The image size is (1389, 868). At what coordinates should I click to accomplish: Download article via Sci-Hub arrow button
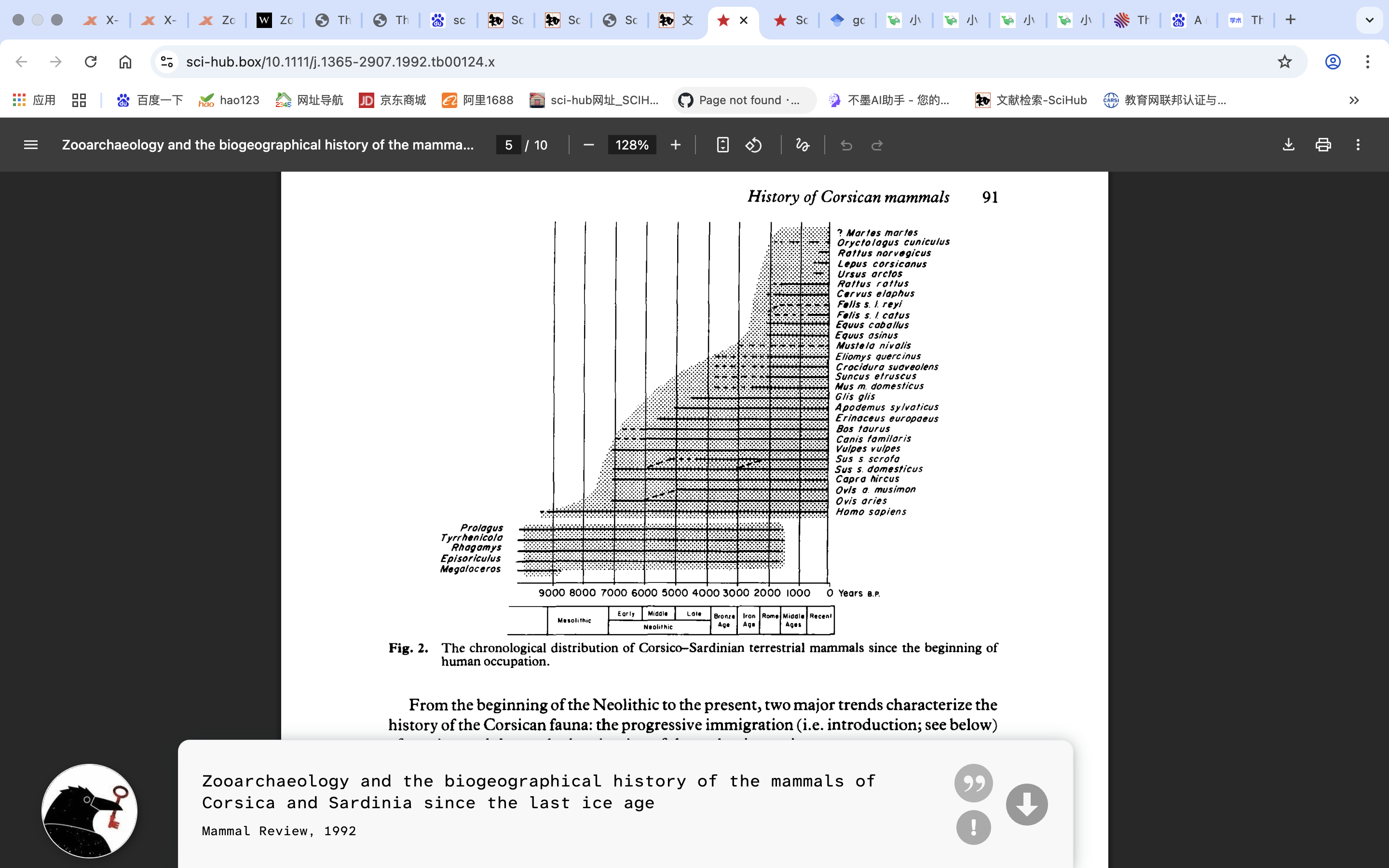(x=1027, y=804)
